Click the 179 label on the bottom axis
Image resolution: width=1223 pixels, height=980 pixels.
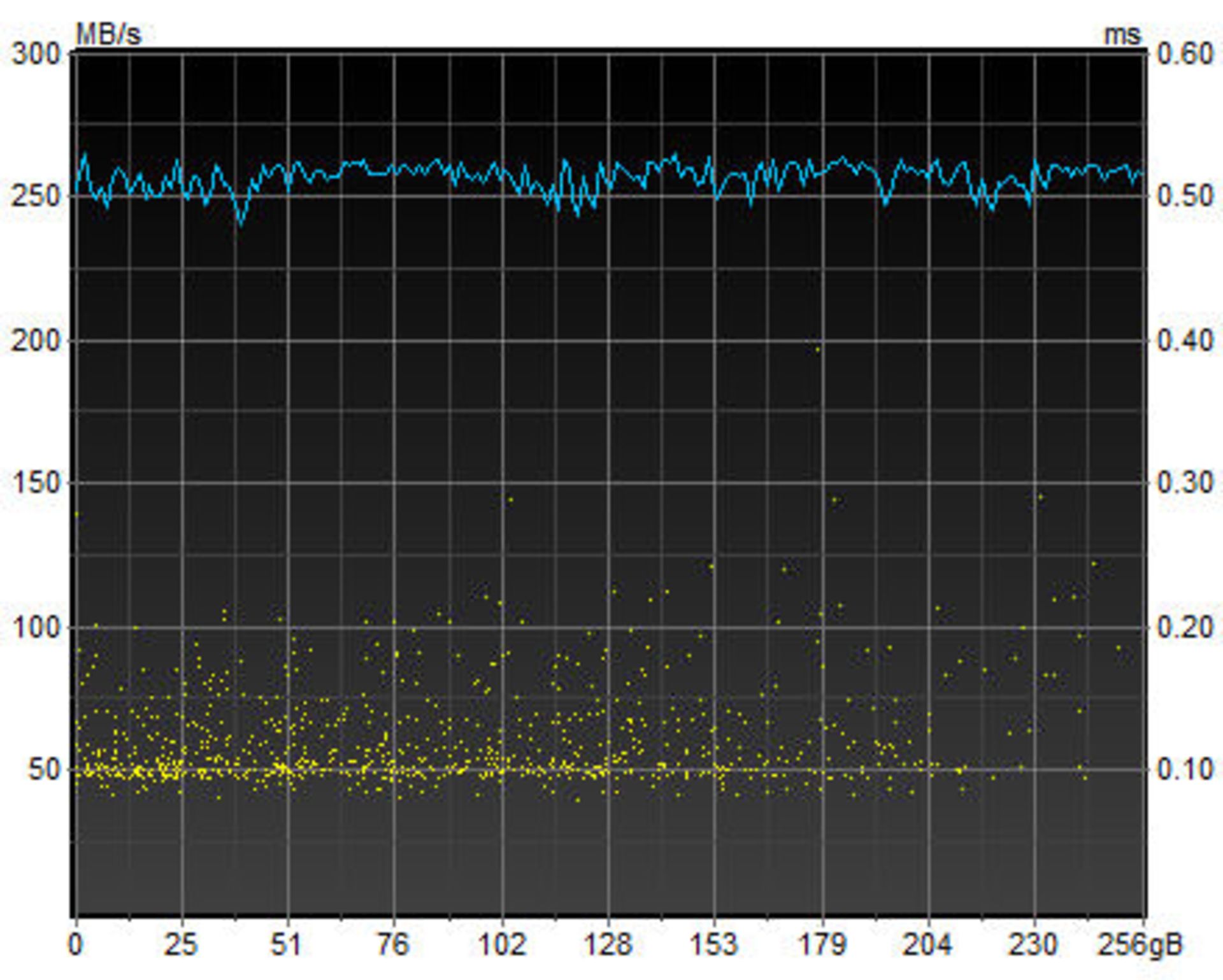click(822, 944)
